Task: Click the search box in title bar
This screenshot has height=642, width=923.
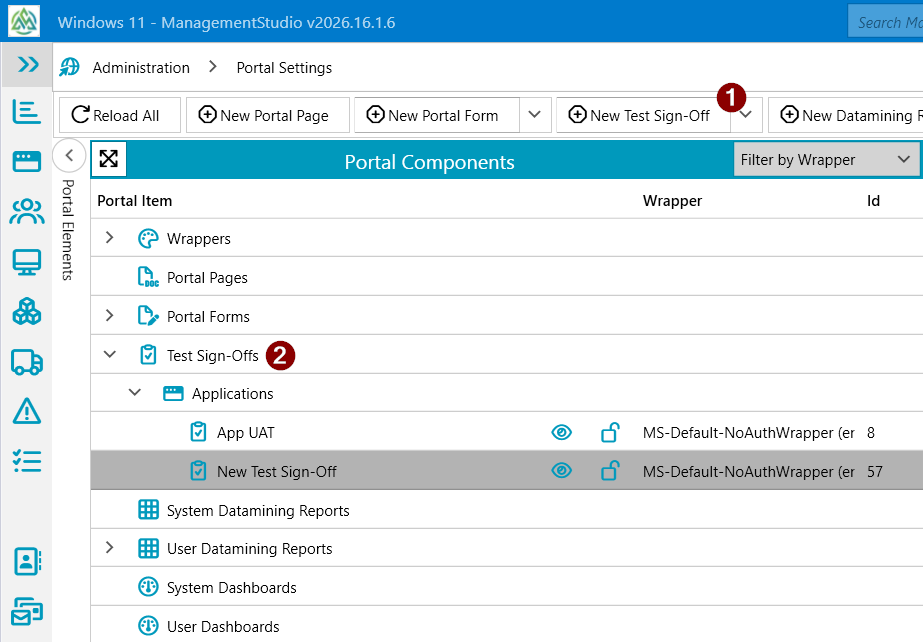Action: [x=885, y=22]
